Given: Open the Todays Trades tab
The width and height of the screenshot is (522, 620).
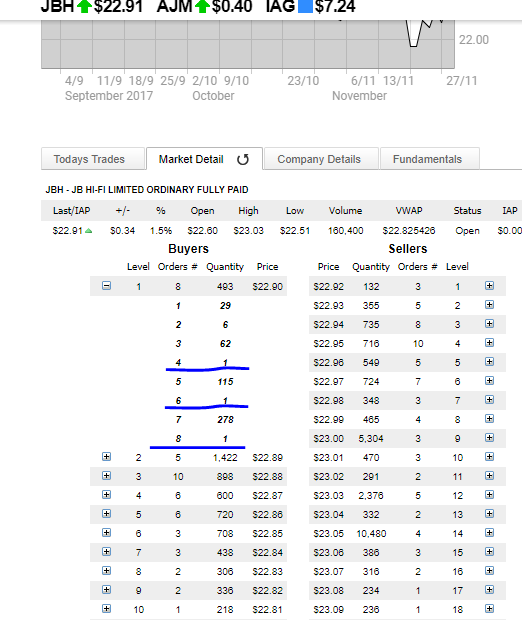Looking at the screenshot, I should 93,159.
